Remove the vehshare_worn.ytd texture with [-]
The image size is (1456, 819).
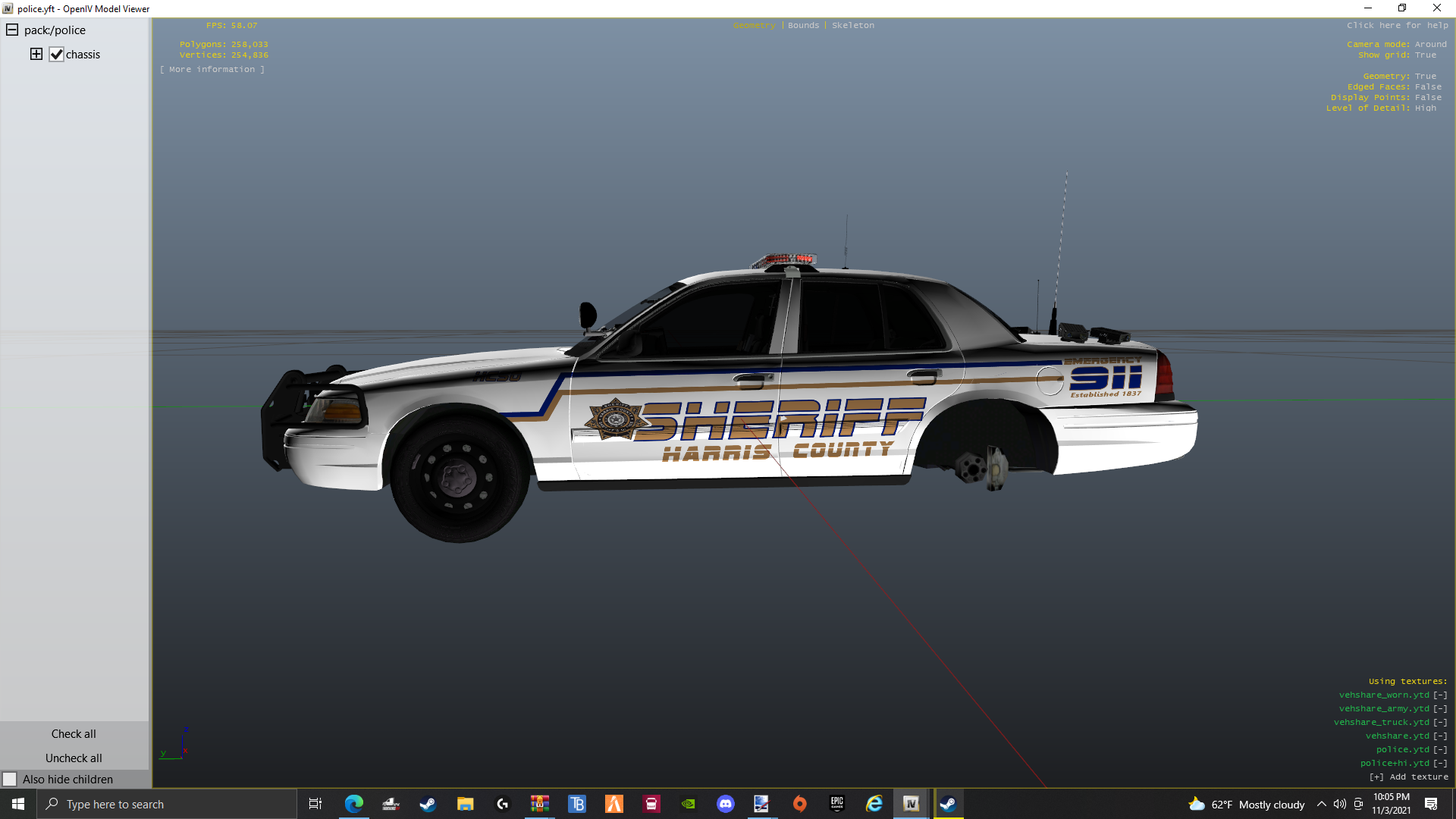click(1440, 695)
